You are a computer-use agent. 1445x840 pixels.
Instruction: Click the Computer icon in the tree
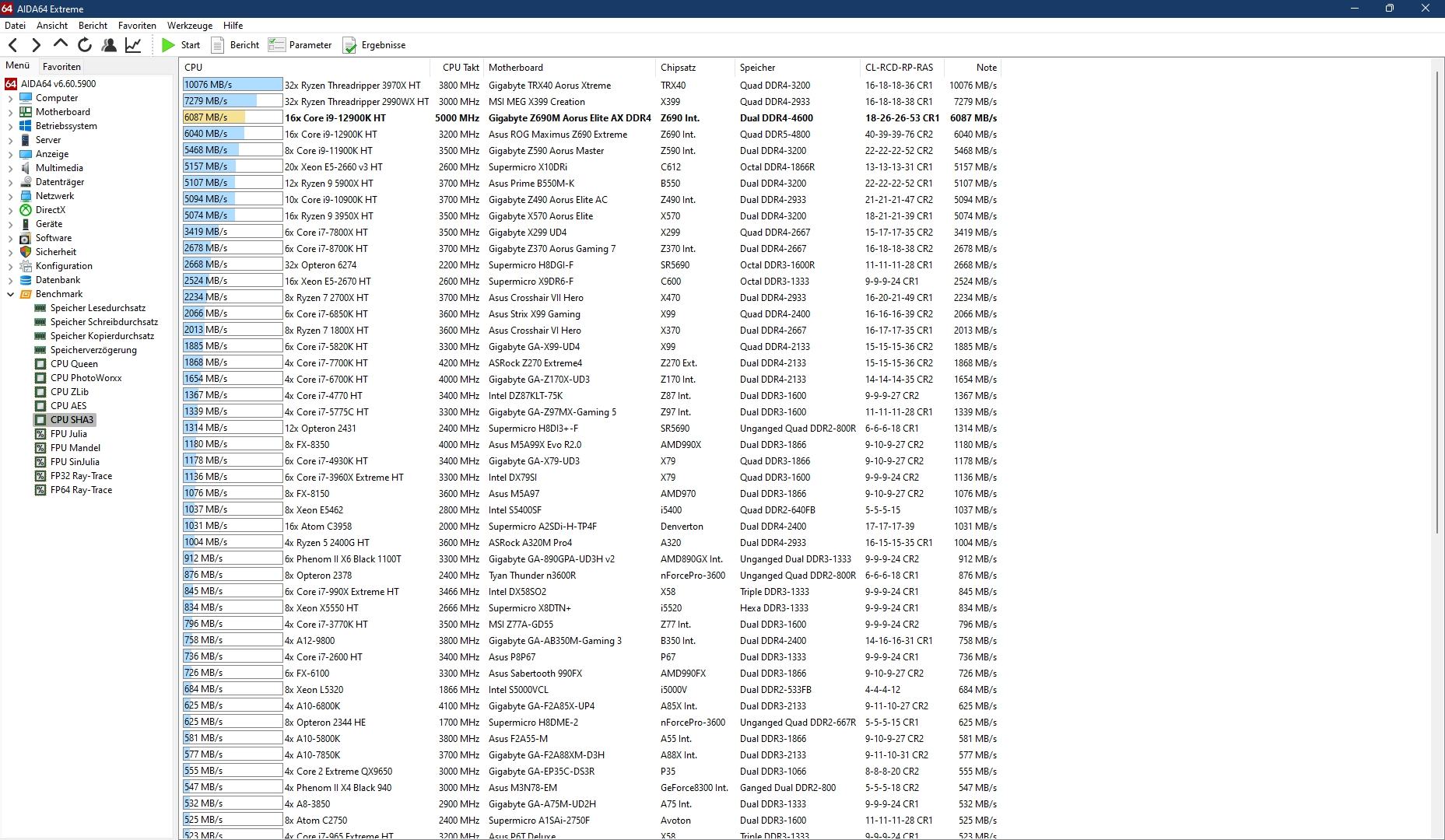coord(26,98)
